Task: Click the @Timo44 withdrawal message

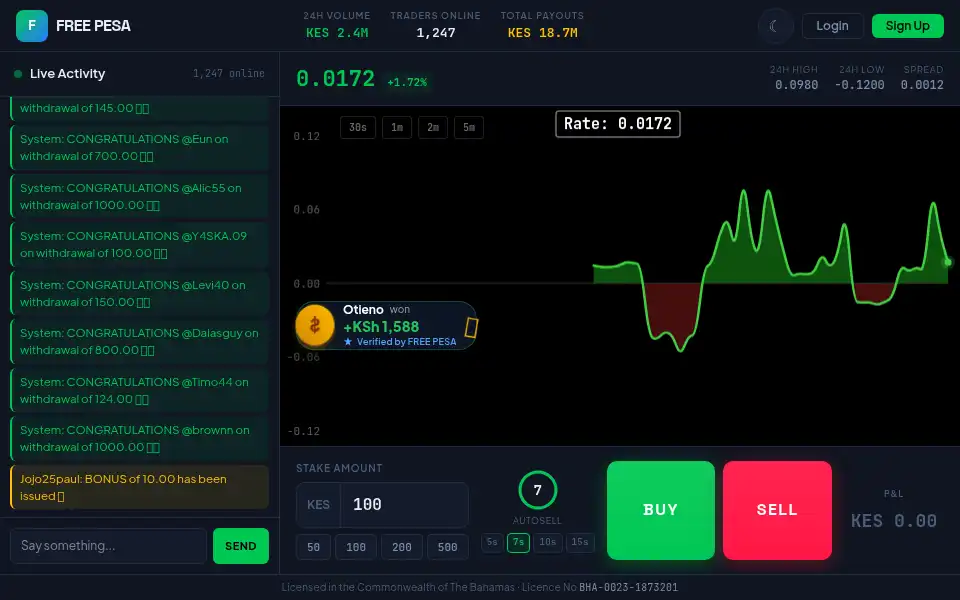Action: point(140,391)
